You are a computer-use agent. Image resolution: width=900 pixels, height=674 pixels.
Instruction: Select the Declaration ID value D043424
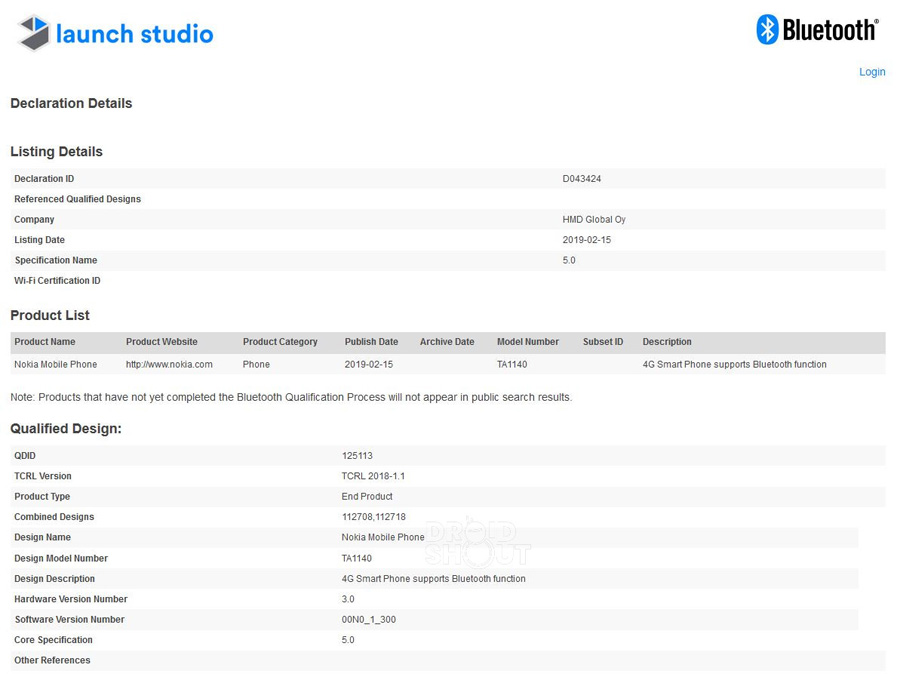point(582,179)
